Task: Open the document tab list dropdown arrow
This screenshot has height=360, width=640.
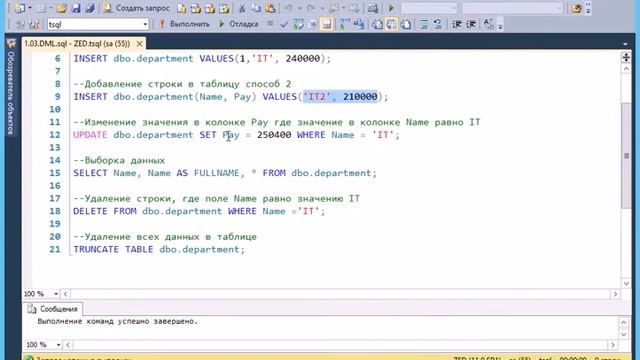Action: (x=625, y=43)
